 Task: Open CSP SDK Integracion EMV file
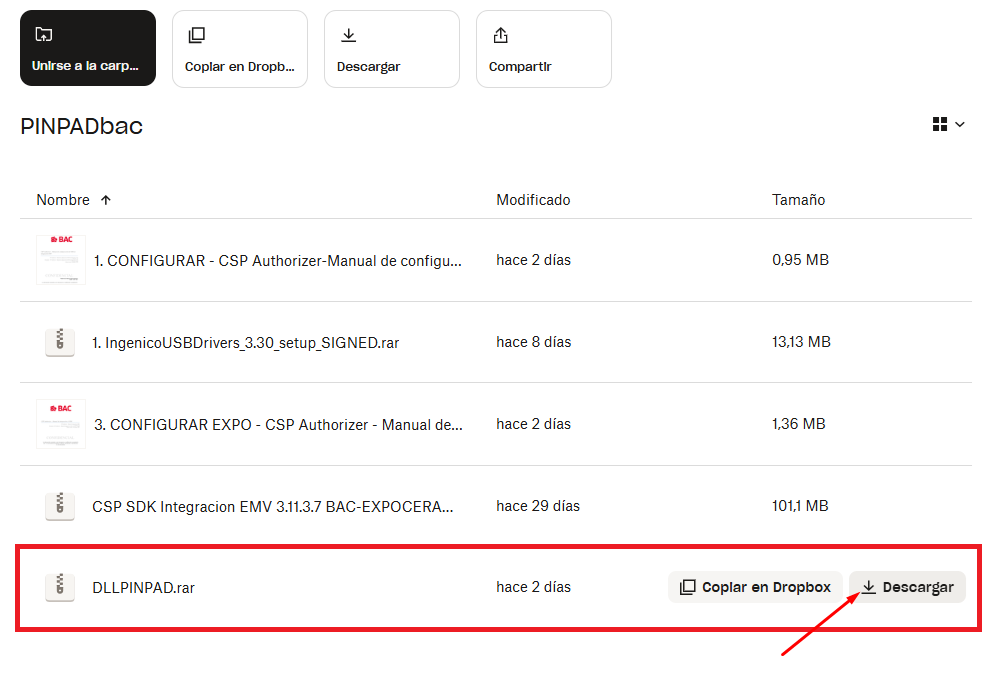tap(273, 506)
